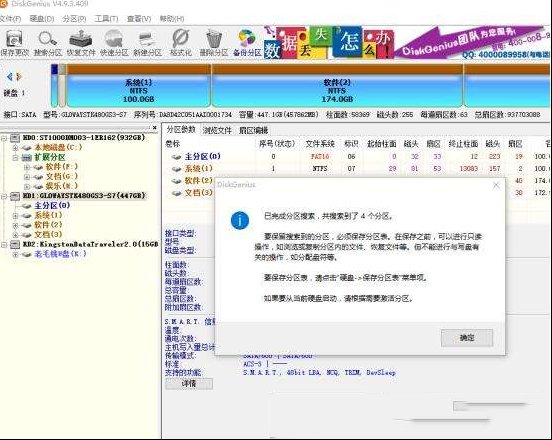
Task: Close the DiskGenius dialog with the X
Action: (x=496, y=185)
